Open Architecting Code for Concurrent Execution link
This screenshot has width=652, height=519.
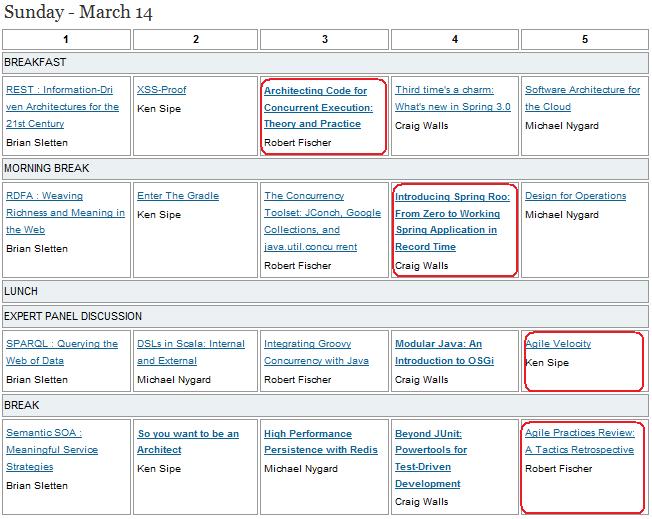click(x=319, y=107)
